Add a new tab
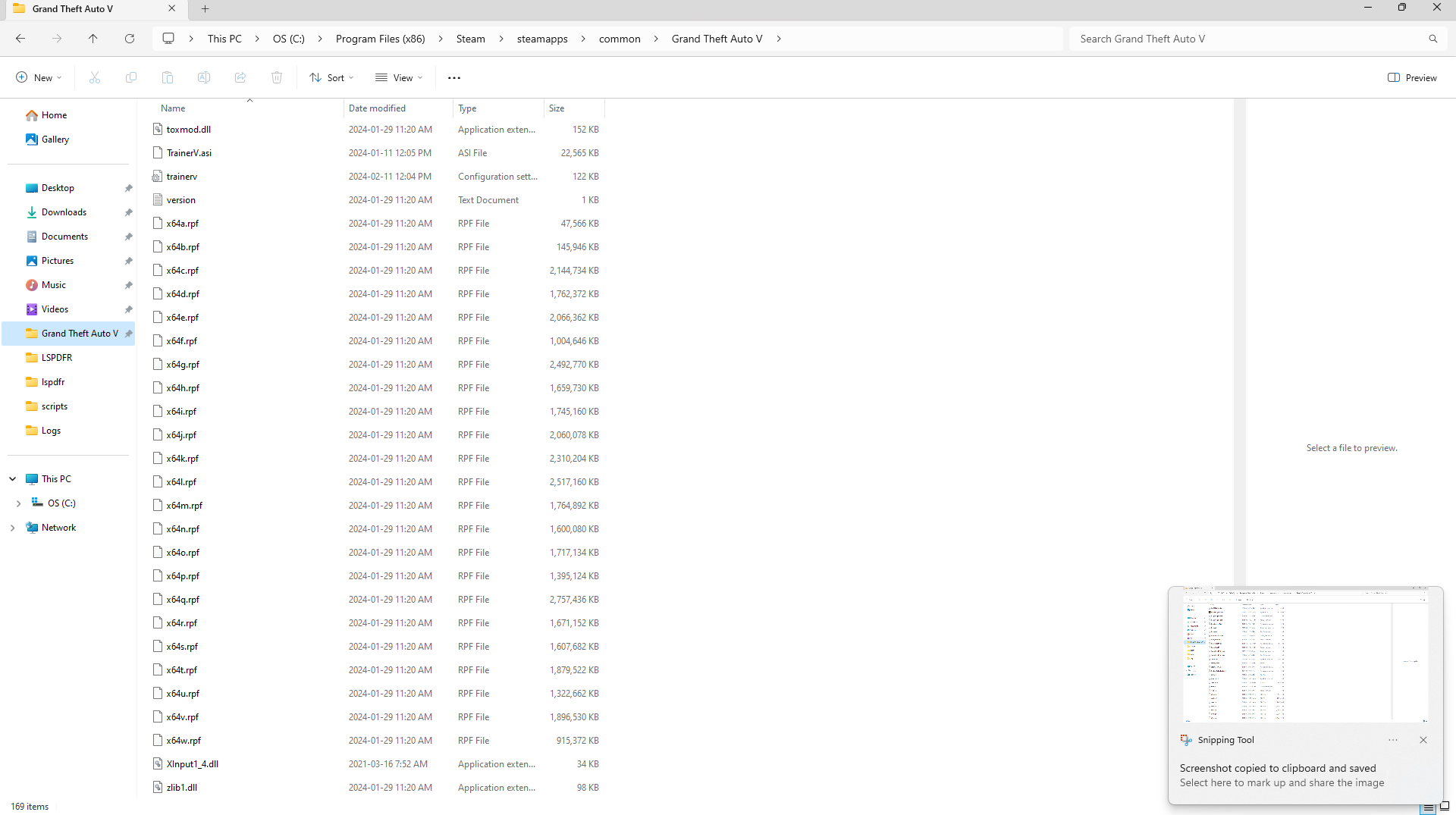The width and height of the screenshot is (1456, 815). pyautogui.click(x=206, y=9)
